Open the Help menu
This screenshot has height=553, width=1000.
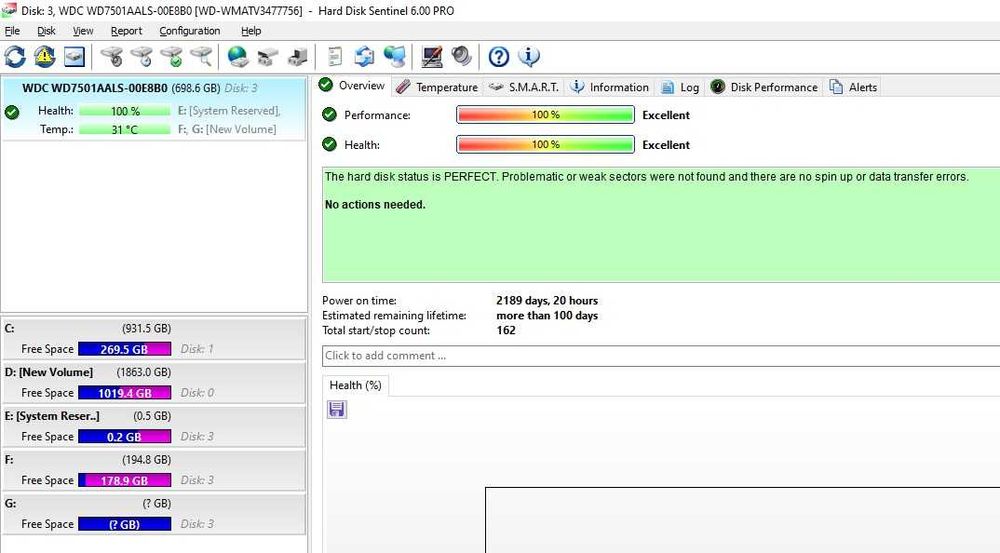(x=251, y=31)
